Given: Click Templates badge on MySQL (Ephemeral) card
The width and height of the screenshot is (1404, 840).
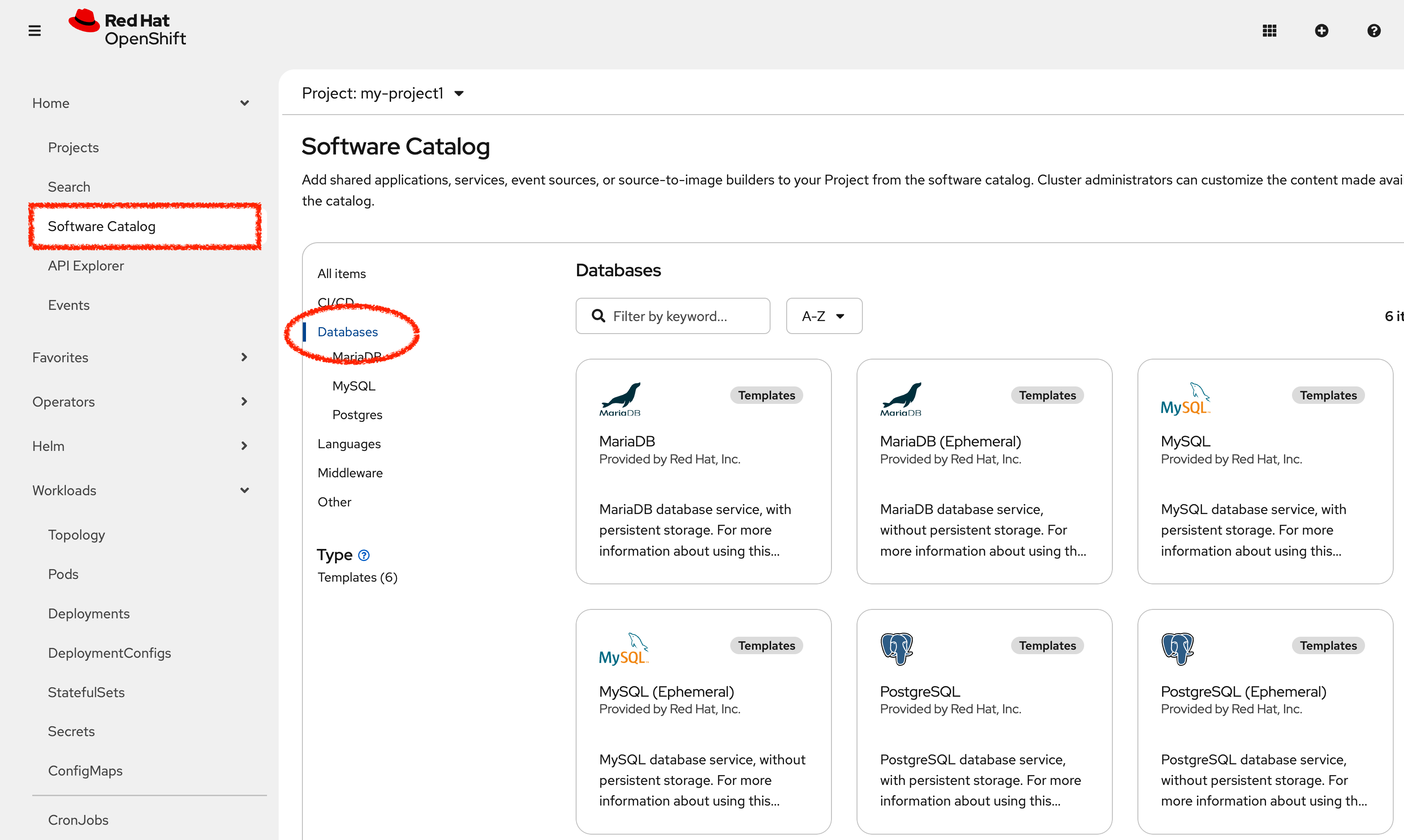Looking at the screenshot, I should tap(766, 645).
